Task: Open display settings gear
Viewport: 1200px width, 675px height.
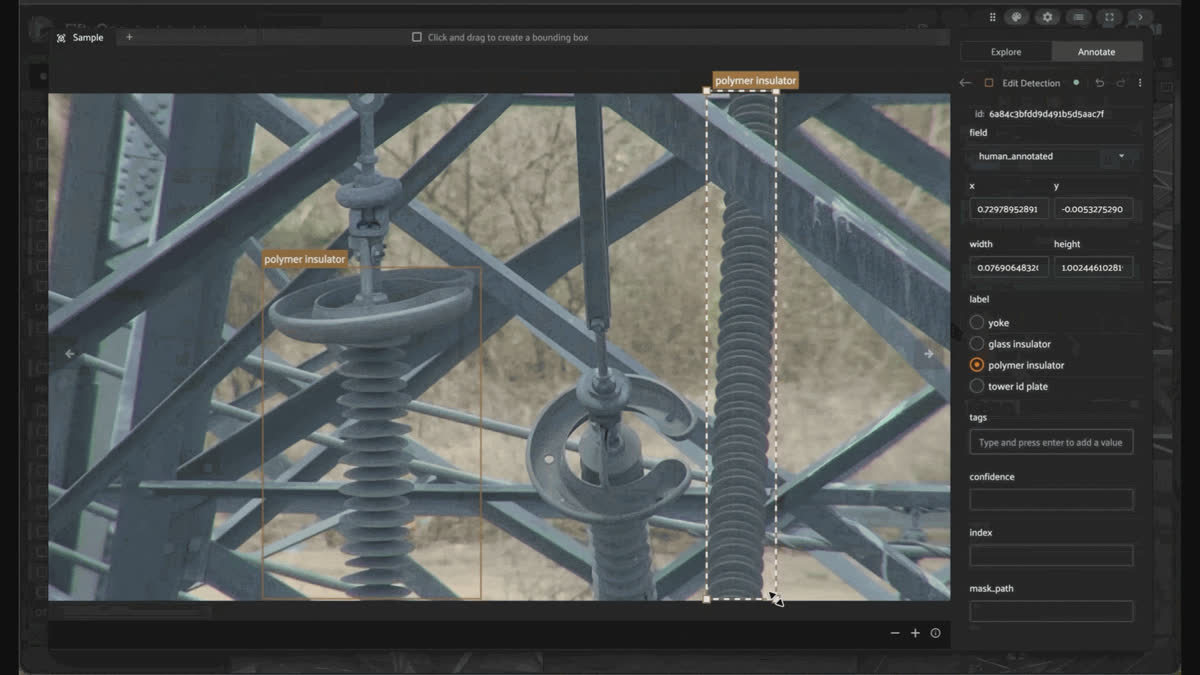Action: [1047, 17]
